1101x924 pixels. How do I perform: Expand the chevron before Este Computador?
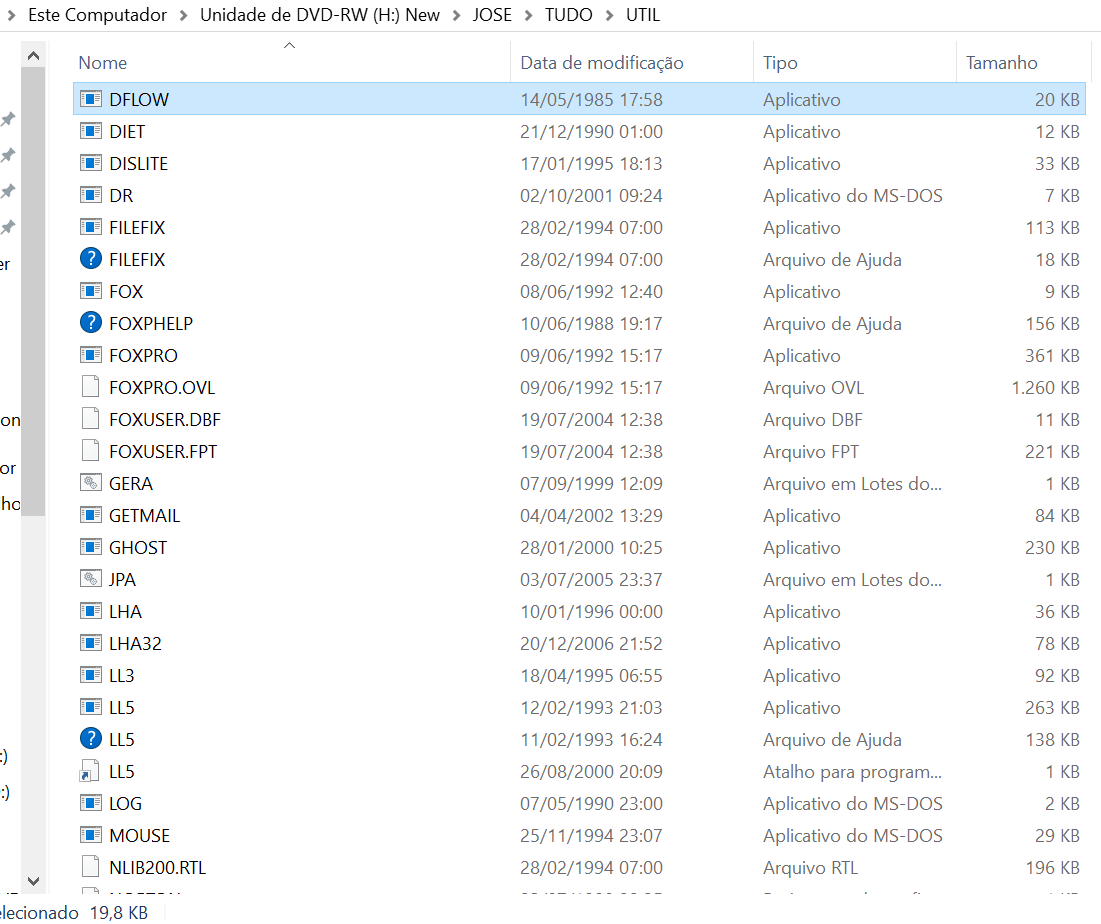point(11,15)
